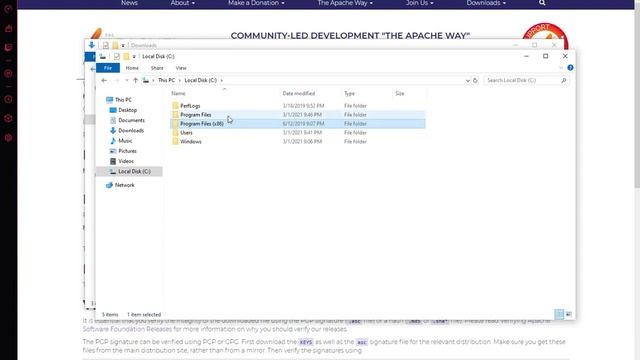The height and width of the screenshot is (360, 640).
Task: Click the clock icon in left dark sidebar
Action: [8, 99]
